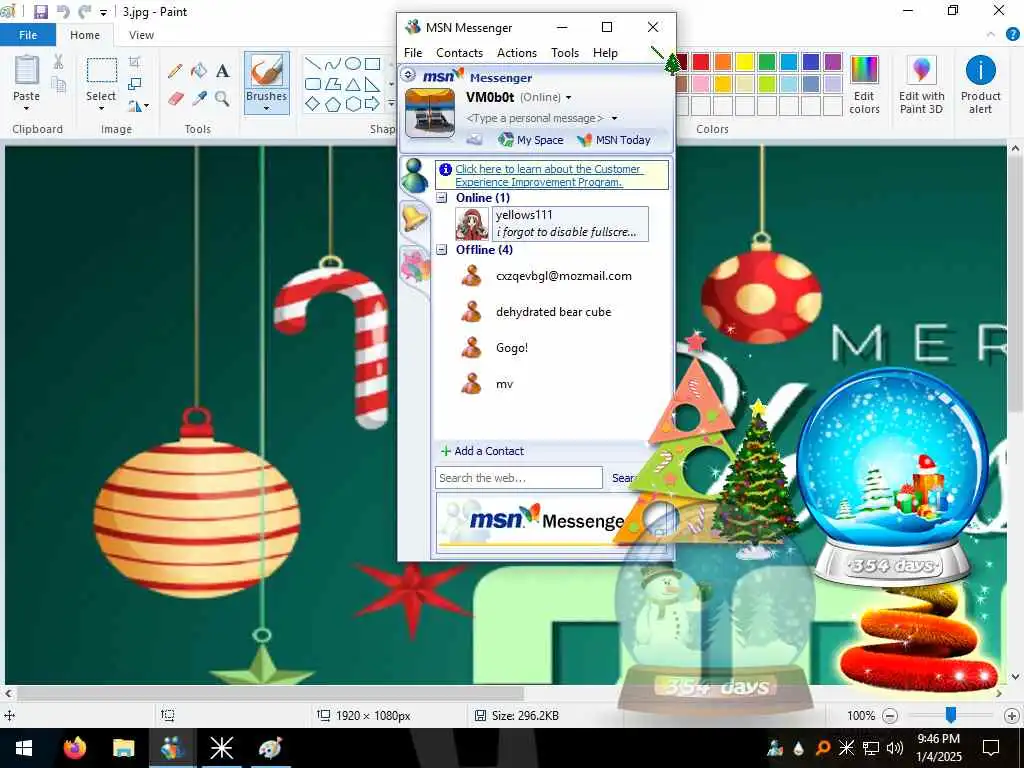
Task: Open Customize Quick Access Toolbar dropdown
Action: point(103,12)
